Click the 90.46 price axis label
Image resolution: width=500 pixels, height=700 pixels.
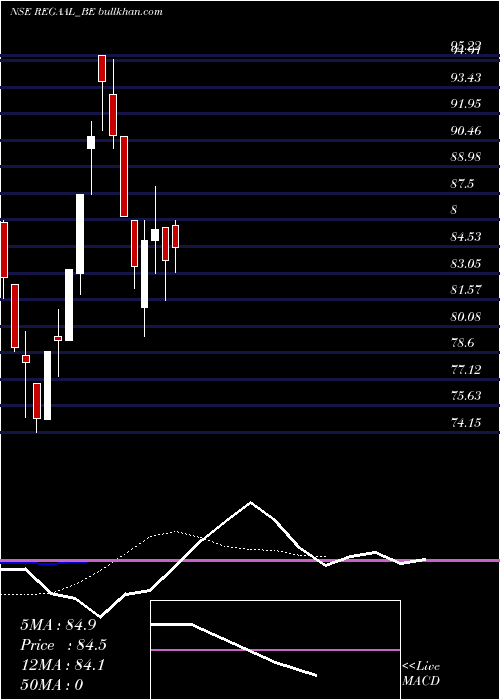click(x=466, y=131)
